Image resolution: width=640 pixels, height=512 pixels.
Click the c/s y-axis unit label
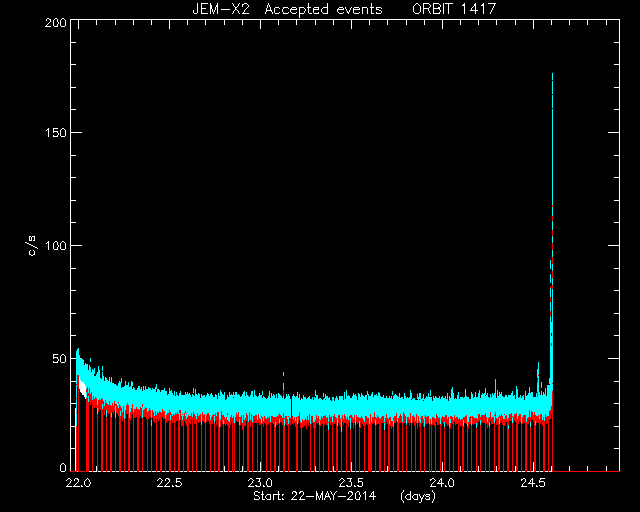coord(32,246)
